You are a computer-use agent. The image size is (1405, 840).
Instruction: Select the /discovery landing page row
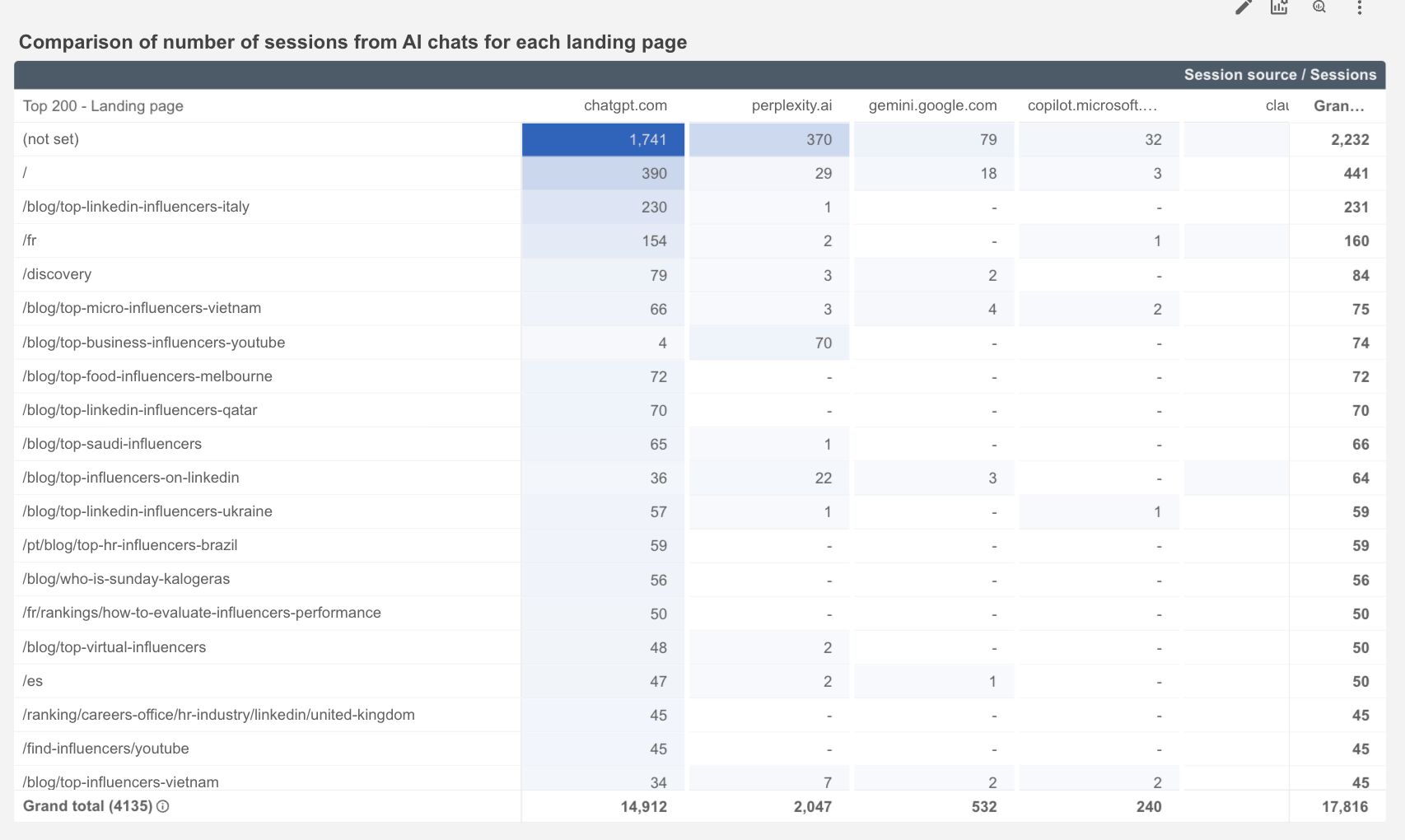point(57,274)
